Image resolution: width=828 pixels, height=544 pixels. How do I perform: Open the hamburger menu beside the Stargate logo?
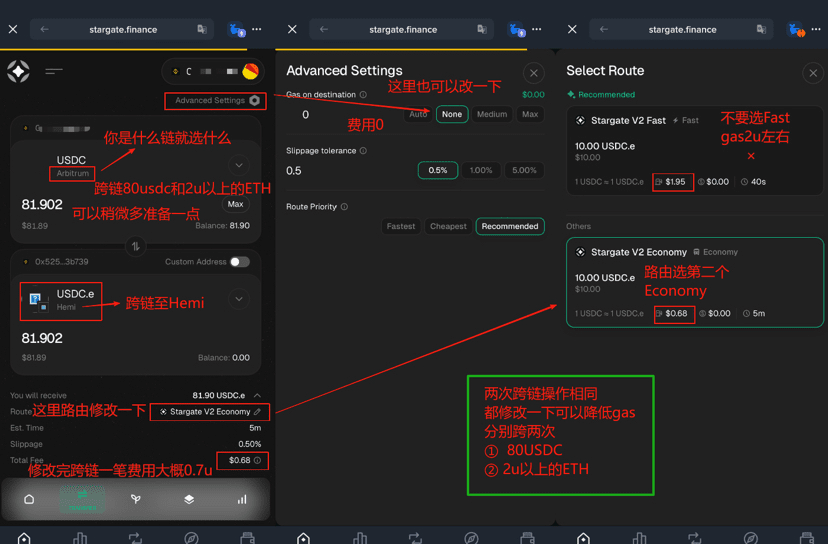click(54, 71)
